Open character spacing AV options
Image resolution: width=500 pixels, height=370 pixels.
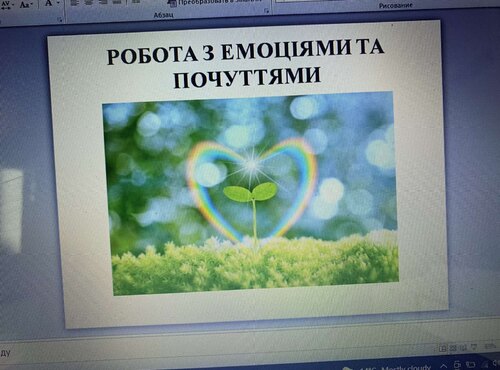coord(7,4)
